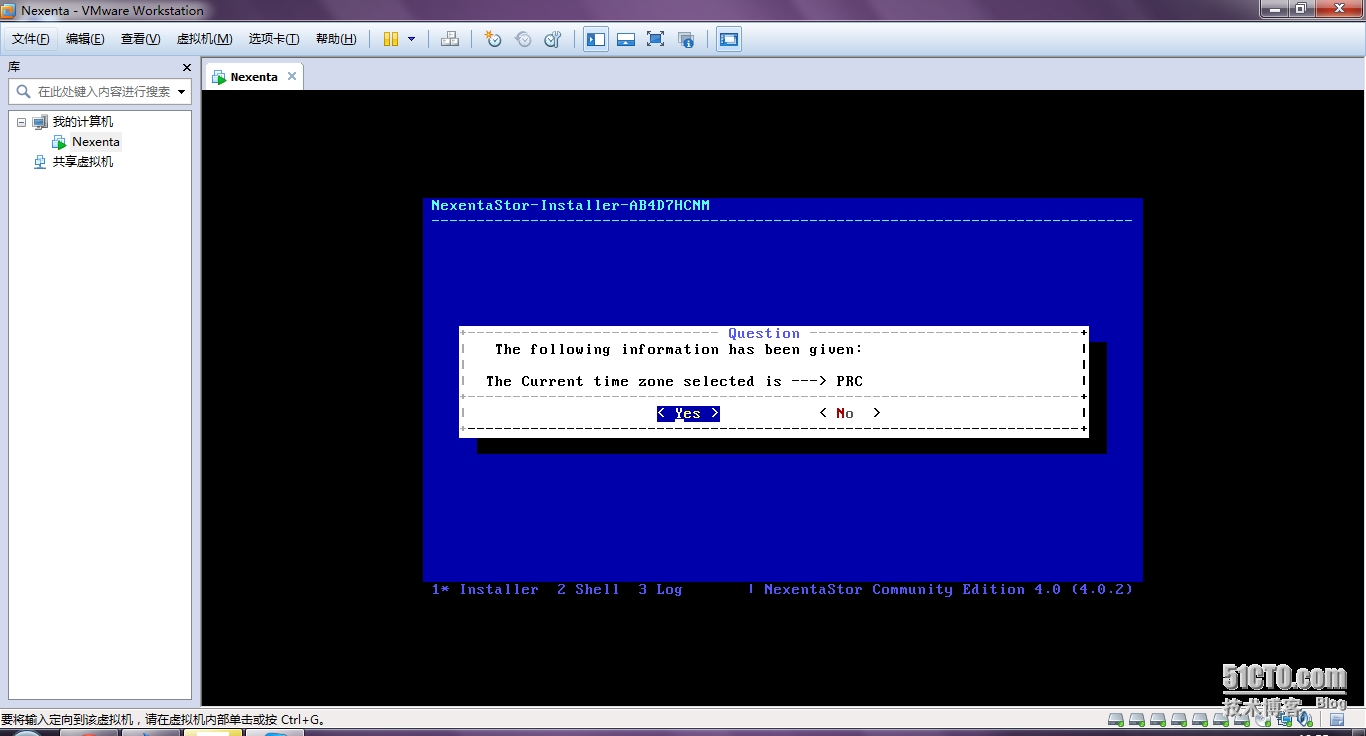The width and height of the screenshot is (1366, 736).
Task: Restore down the VMware Workstation window
Action: pos(1301,8)
